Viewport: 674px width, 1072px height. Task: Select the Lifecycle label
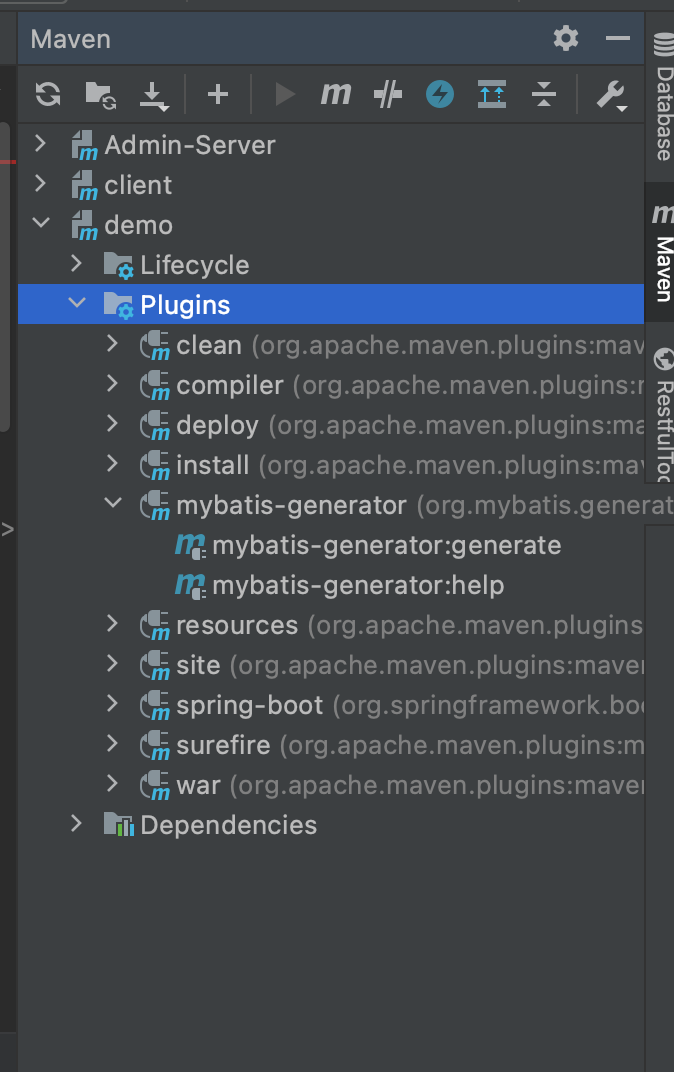[195, 265]
